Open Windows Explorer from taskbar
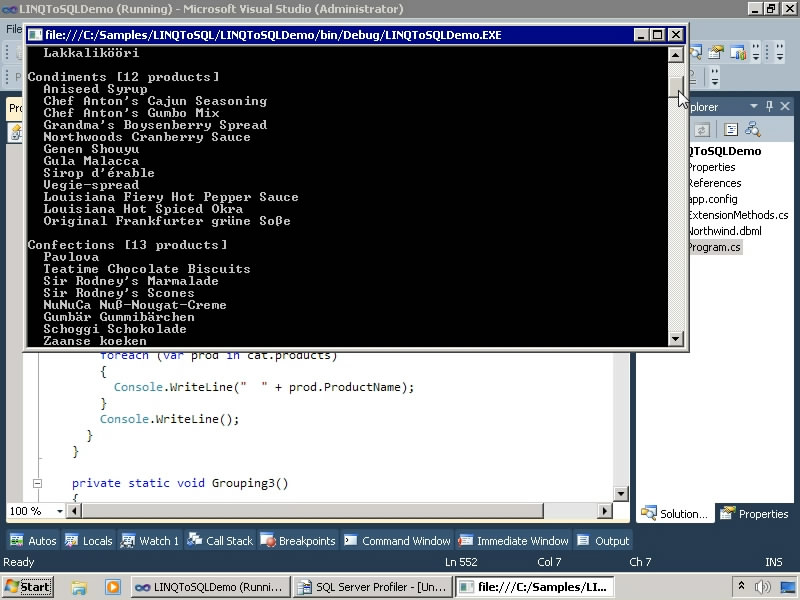The height and width of the screenshot is (600, 800). click(79, 587)
